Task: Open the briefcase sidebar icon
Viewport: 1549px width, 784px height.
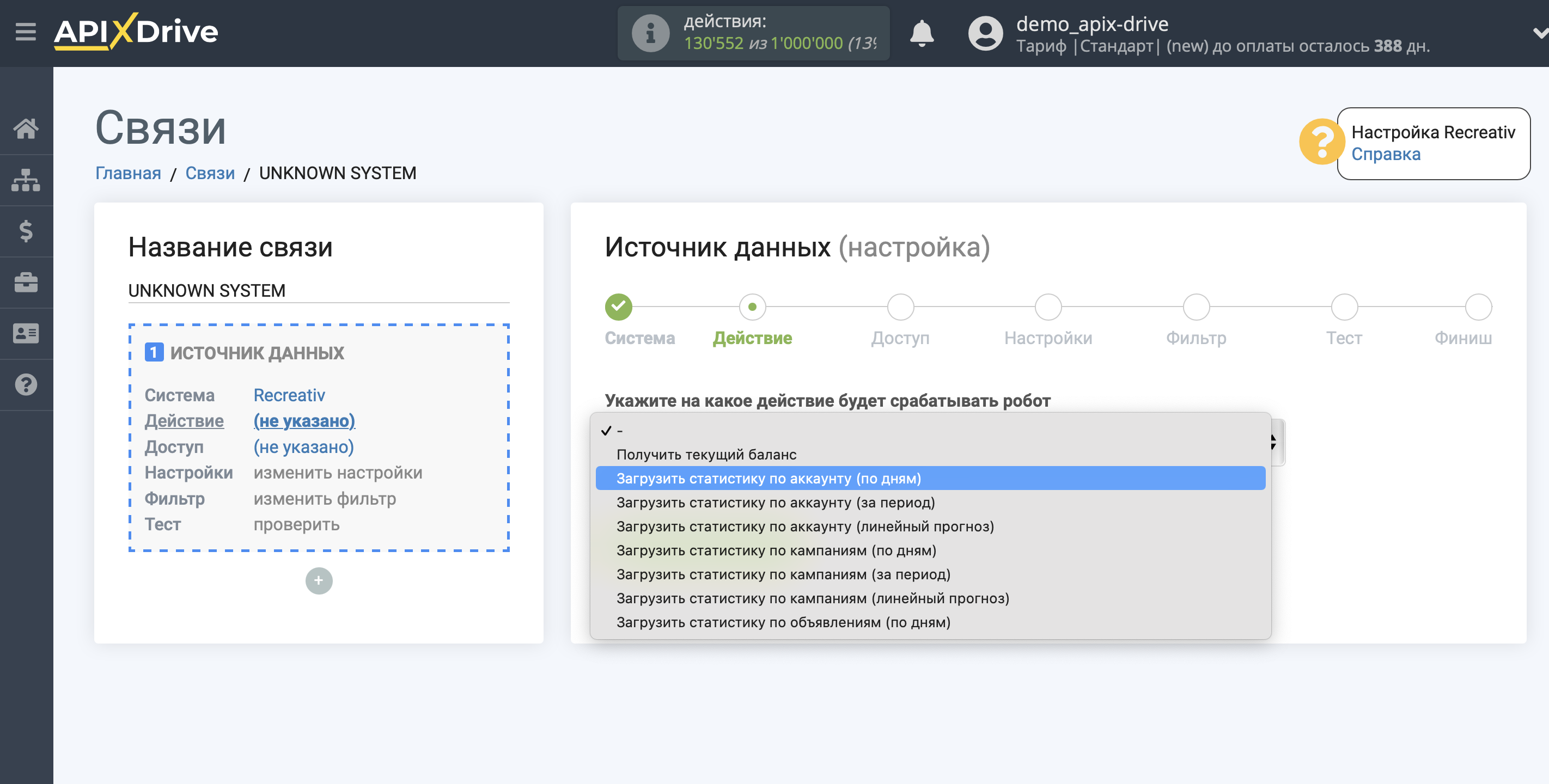Action: pos(26,282)
